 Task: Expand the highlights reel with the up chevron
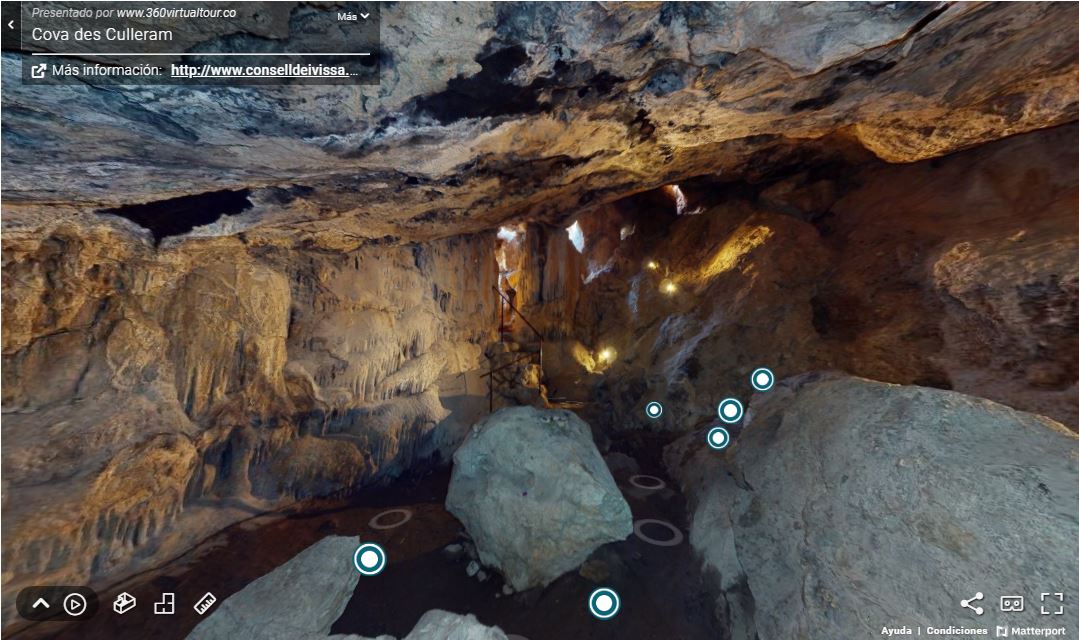pyautogui.click(x=41, y=604)
